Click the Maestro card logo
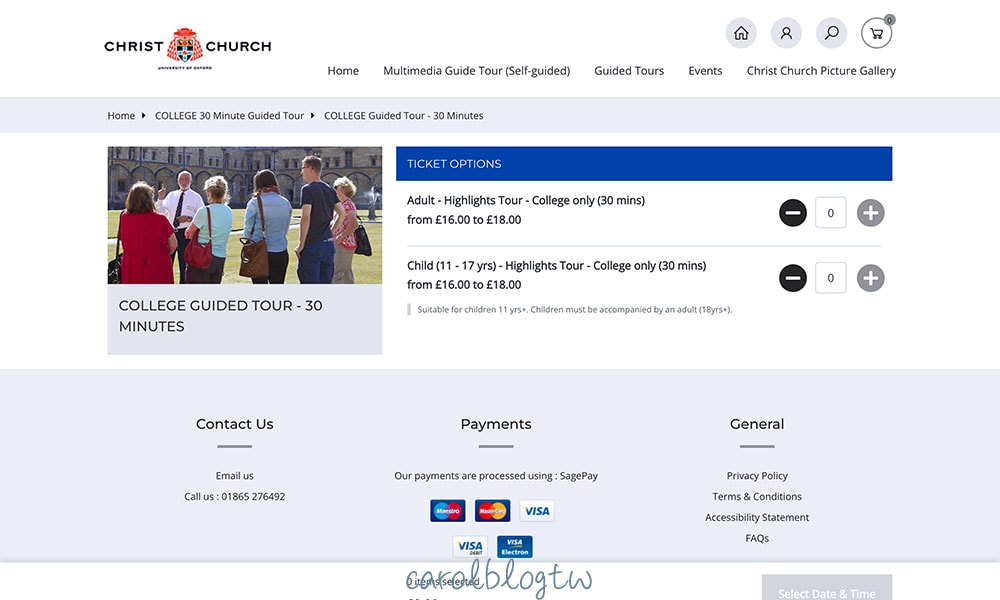The width and height of the screenshot is (1000, 600). pyautogui.click(x=448, y=511)
